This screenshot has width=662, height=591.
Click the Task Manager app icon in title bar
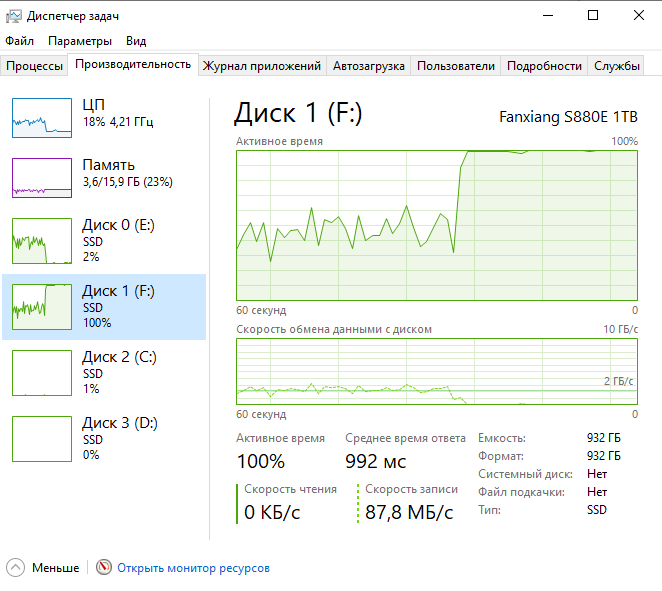[13, 16]
